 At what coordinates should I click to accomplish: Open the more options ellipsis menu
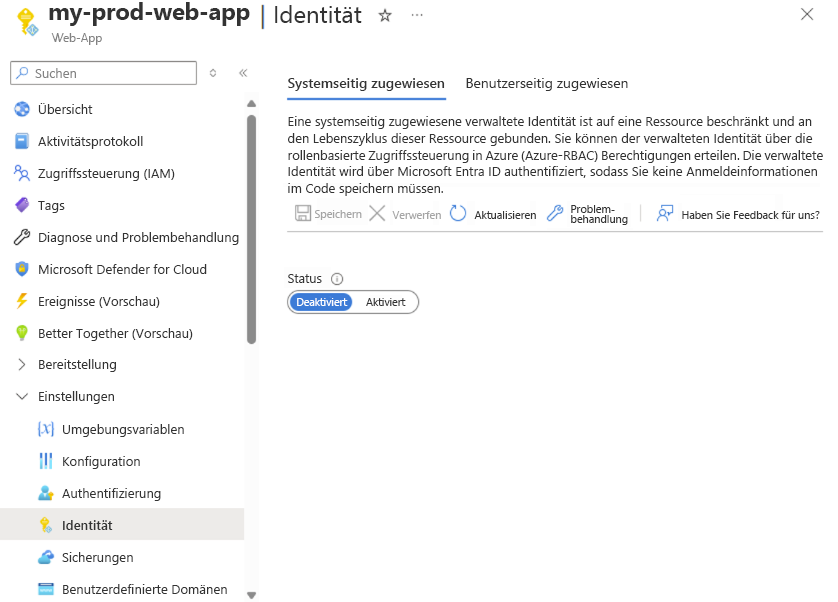click(417, 14)
